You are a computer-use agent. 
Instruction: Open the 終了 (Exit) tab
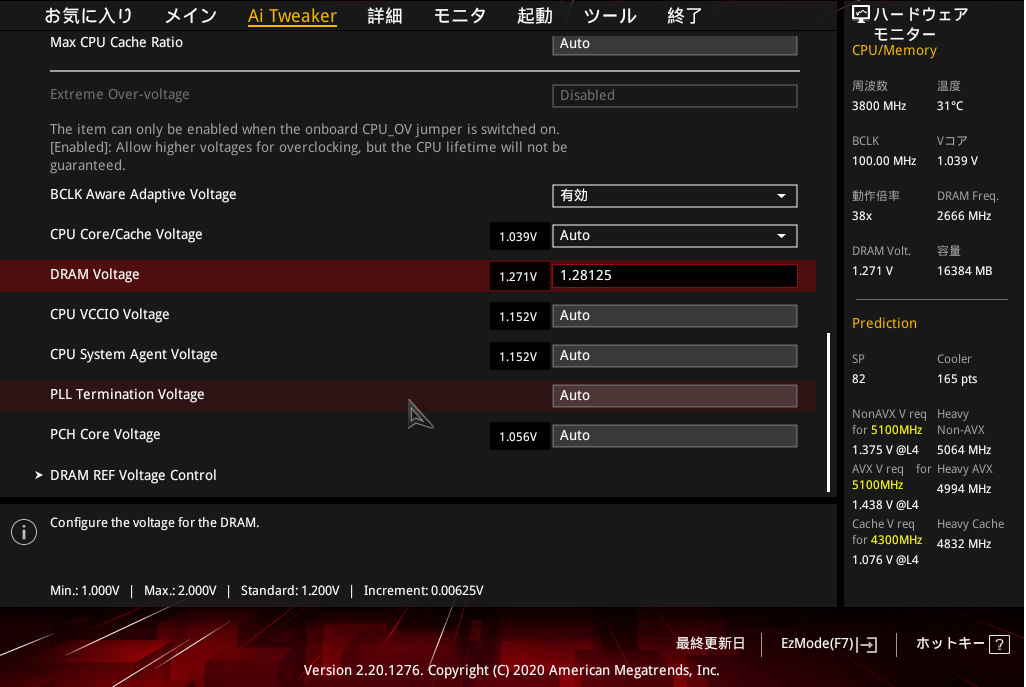[x=684, y=16]
